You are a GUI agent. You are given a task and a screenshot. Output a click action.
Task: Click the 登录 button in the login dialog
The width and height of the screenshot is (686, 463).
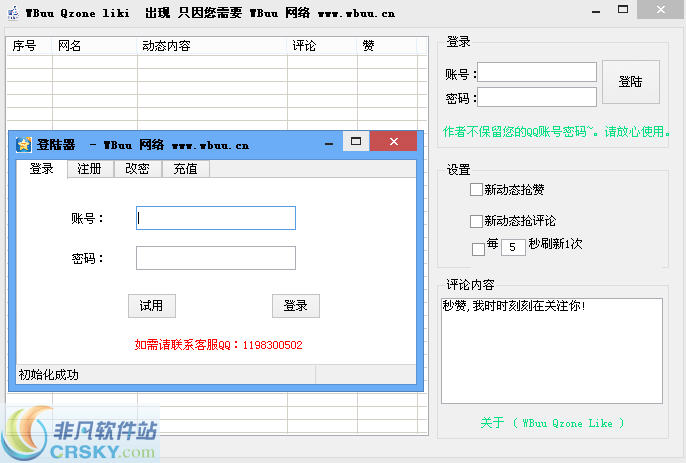click(296, 305)
